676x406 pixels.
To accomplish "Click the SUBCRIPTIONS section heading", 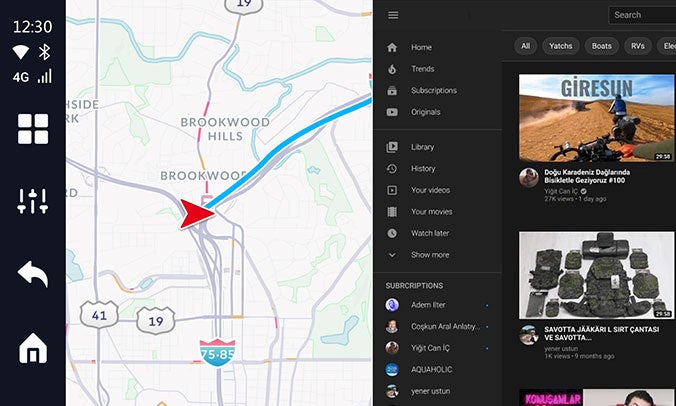I will click(x=414, y=286).
